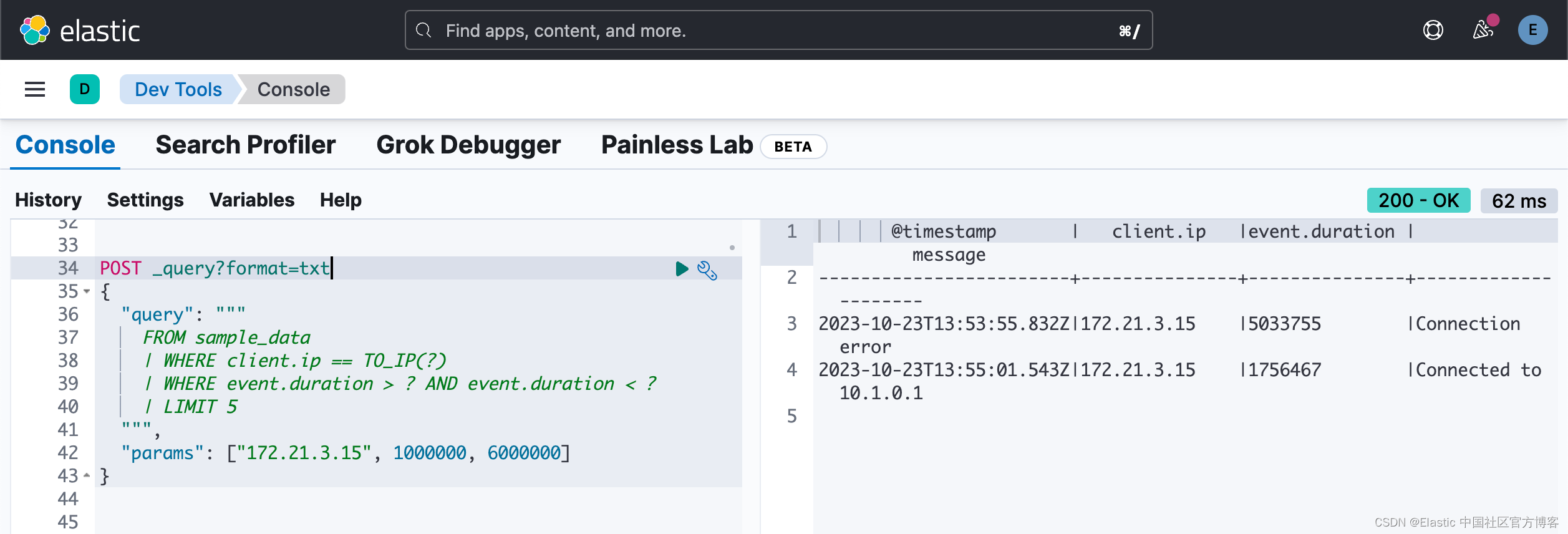Image resolution: width=1568 pixels, height=534 pixels.
Task: Open request History
Action: [49, 200]
